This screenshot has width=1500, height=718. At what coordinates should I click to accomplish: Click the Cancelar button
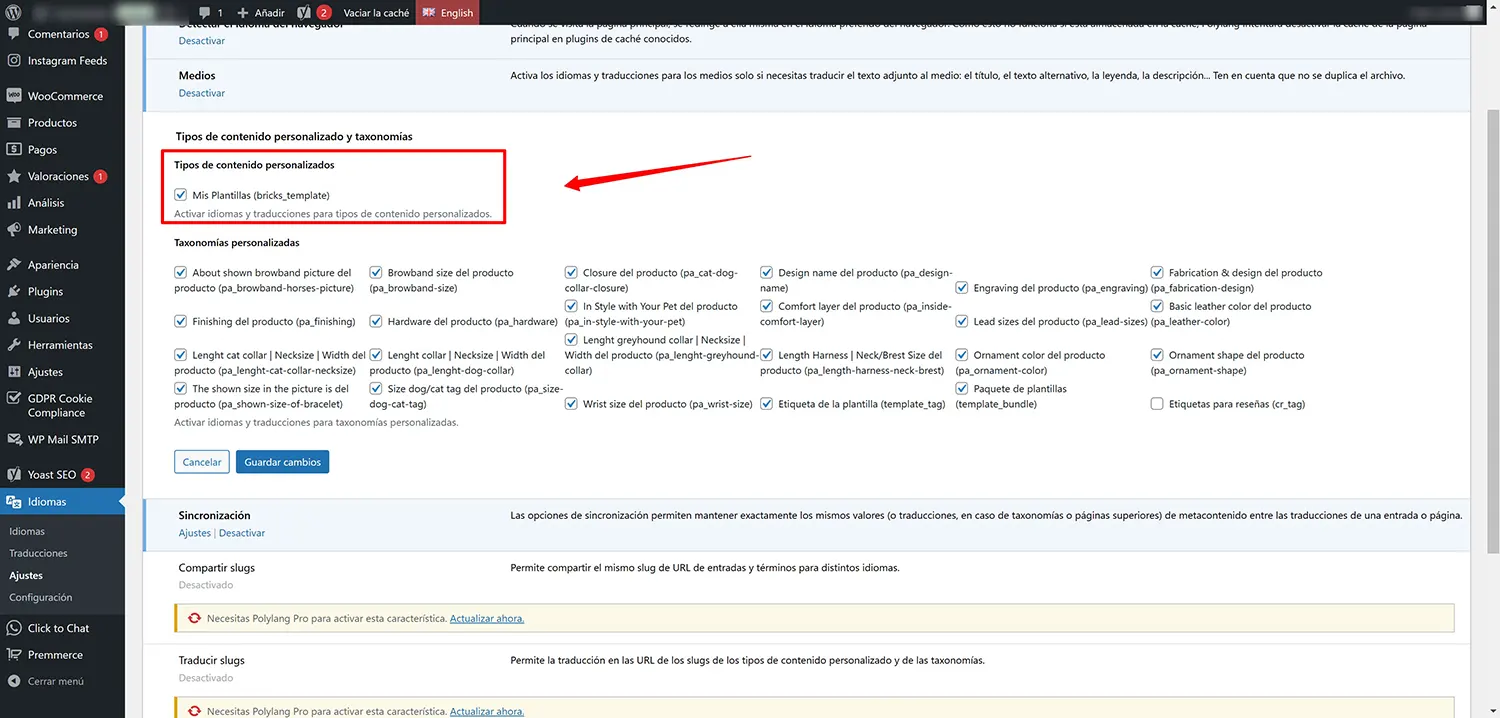click(202, 462)
